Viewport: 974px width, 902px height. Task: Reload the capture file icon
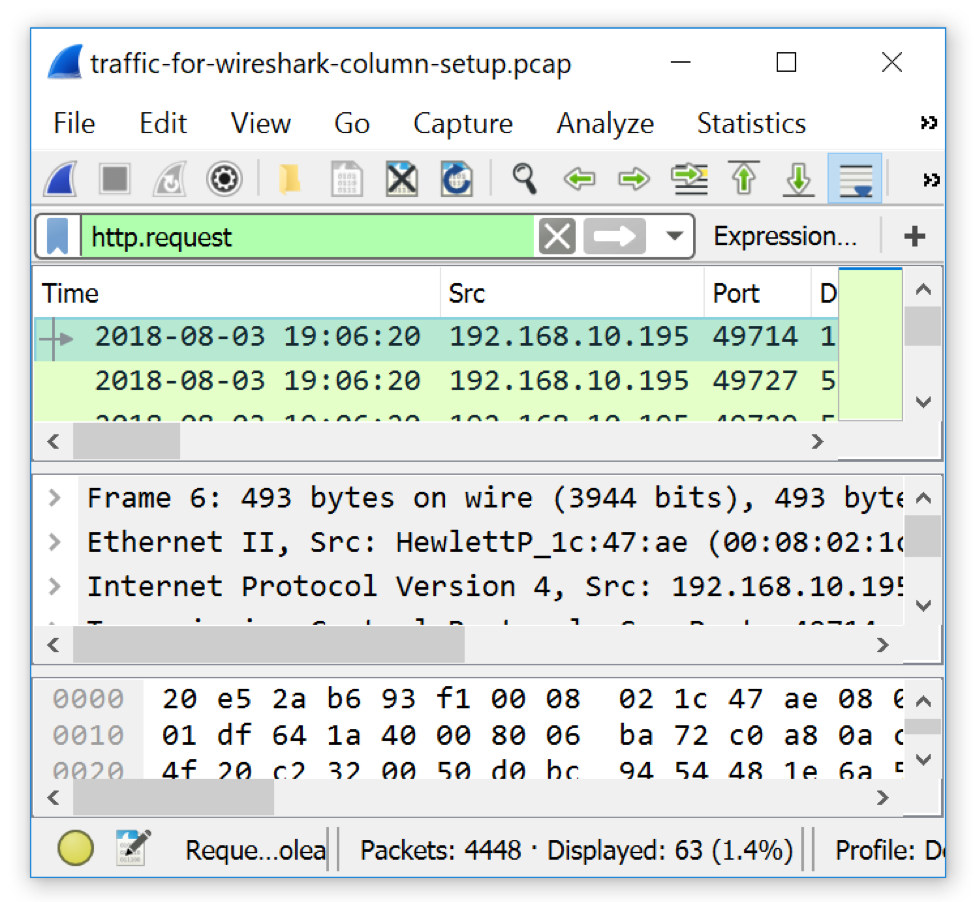click(x=457, y=180)
